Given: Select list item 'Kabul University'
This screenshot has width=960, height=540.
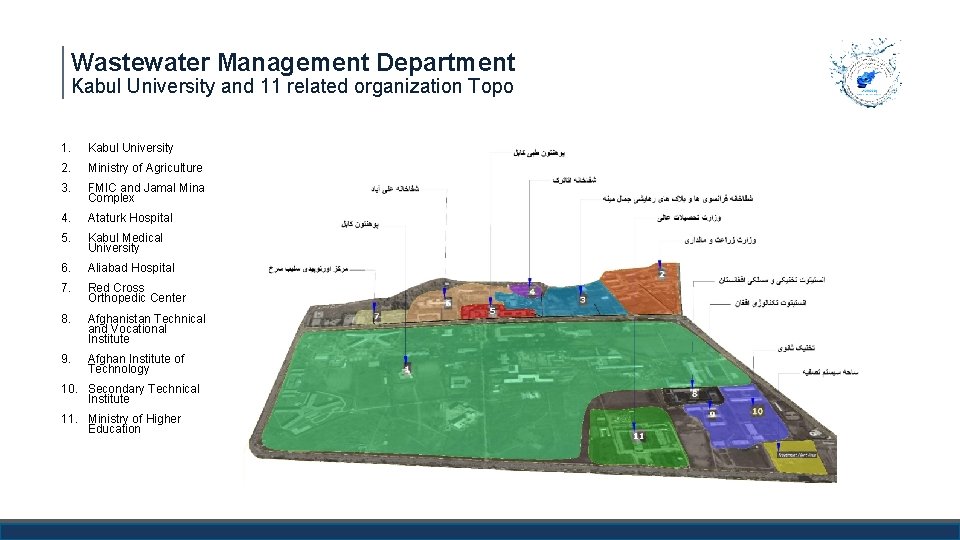Looking at the screenshot, I should point(130,148).
